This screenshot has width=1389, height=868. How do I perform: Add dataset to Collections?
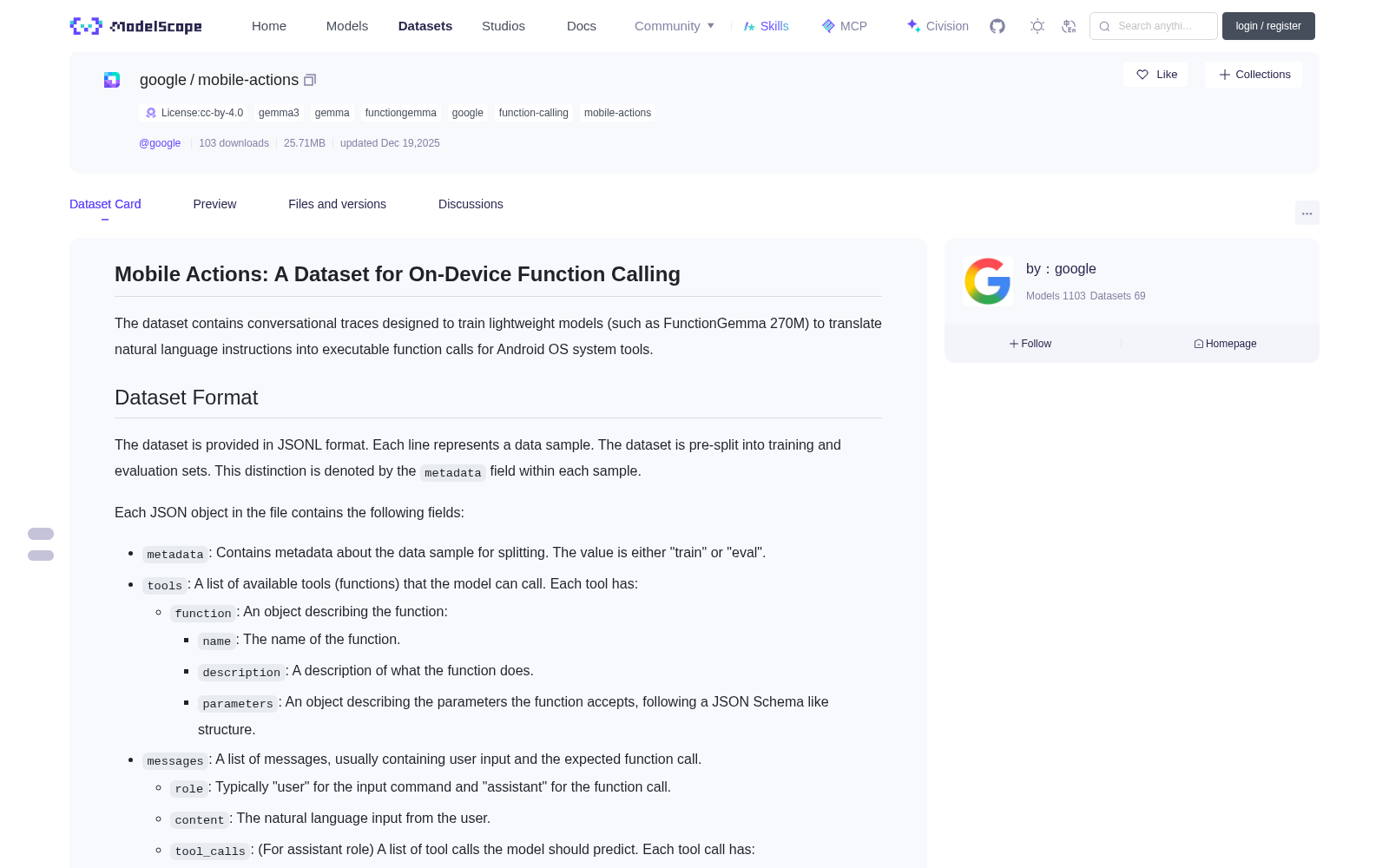pos(1254,75)
